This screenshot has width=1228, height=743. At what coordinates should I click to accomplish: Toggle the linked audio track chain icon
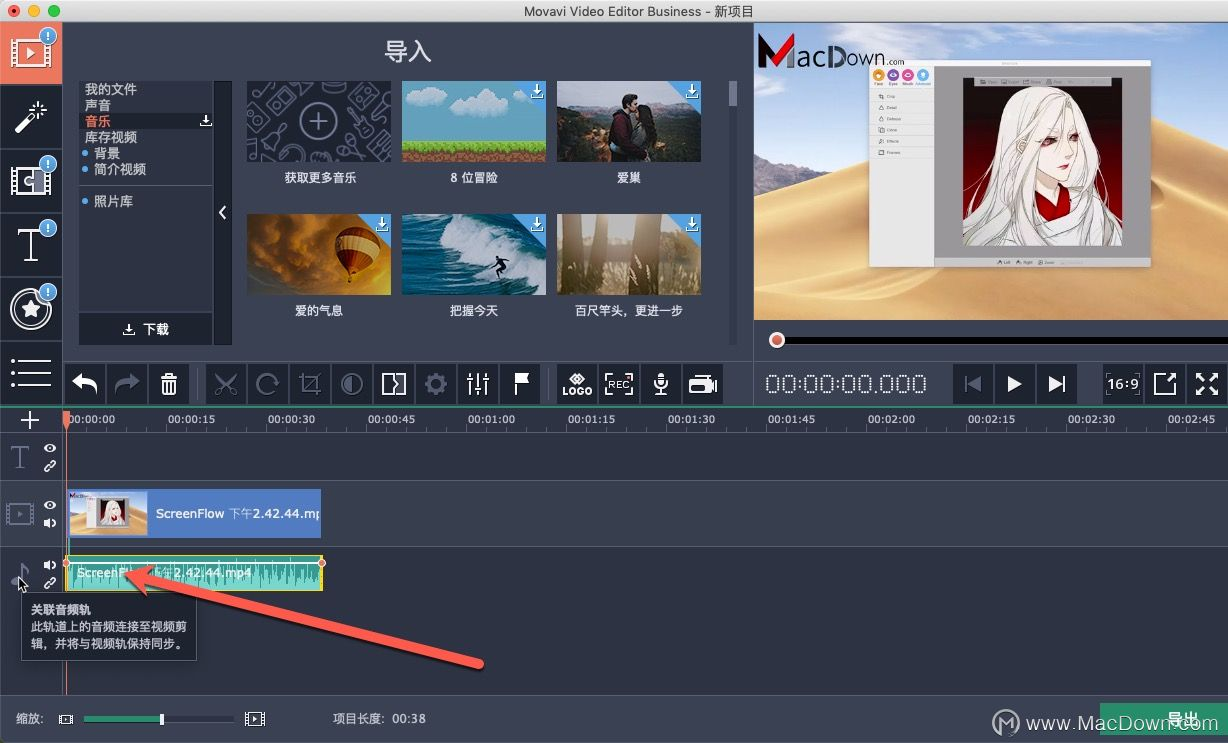point(50,583)
